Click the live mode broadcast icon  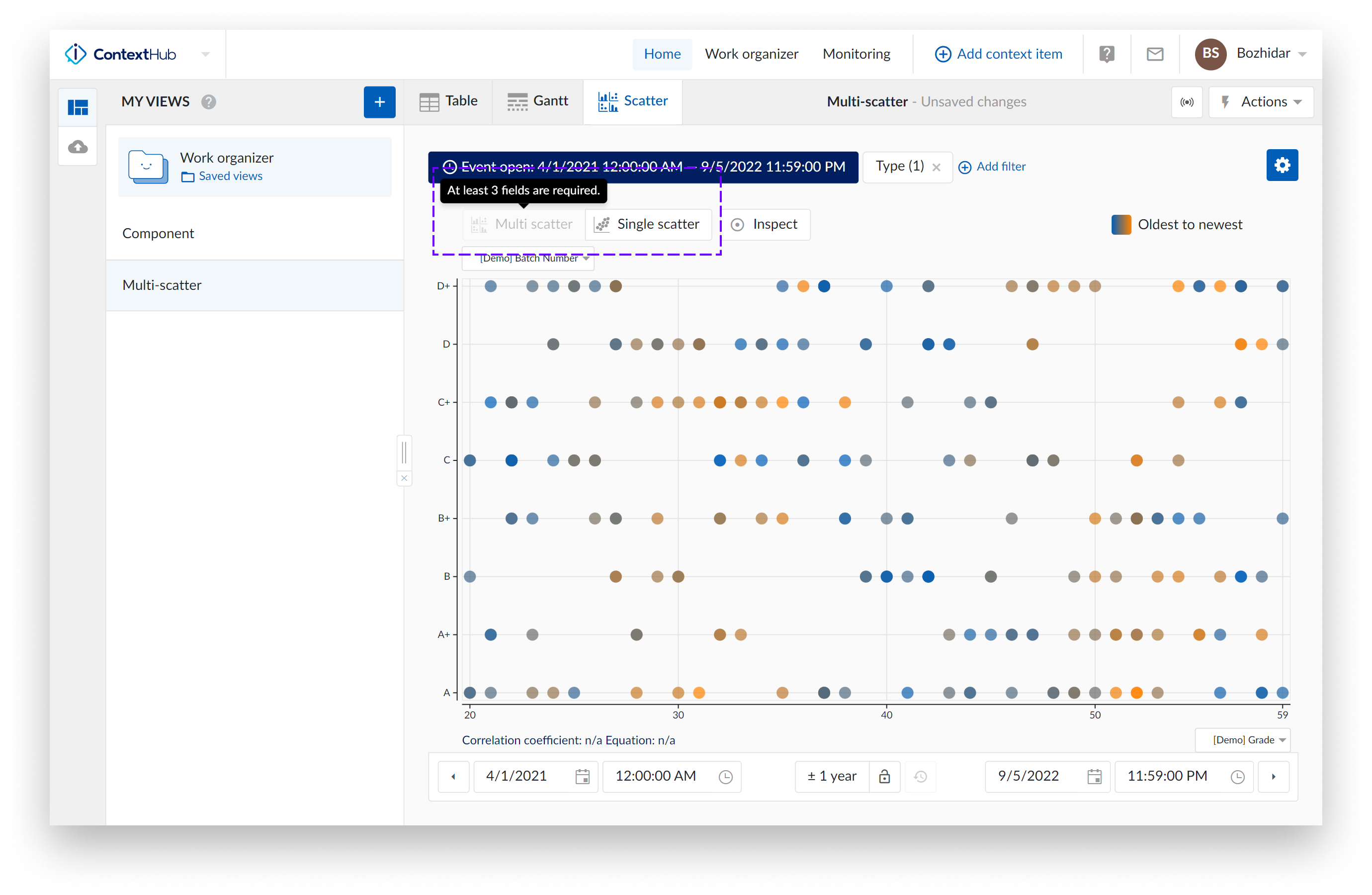pyautogui.click(x=1187, y=102)
